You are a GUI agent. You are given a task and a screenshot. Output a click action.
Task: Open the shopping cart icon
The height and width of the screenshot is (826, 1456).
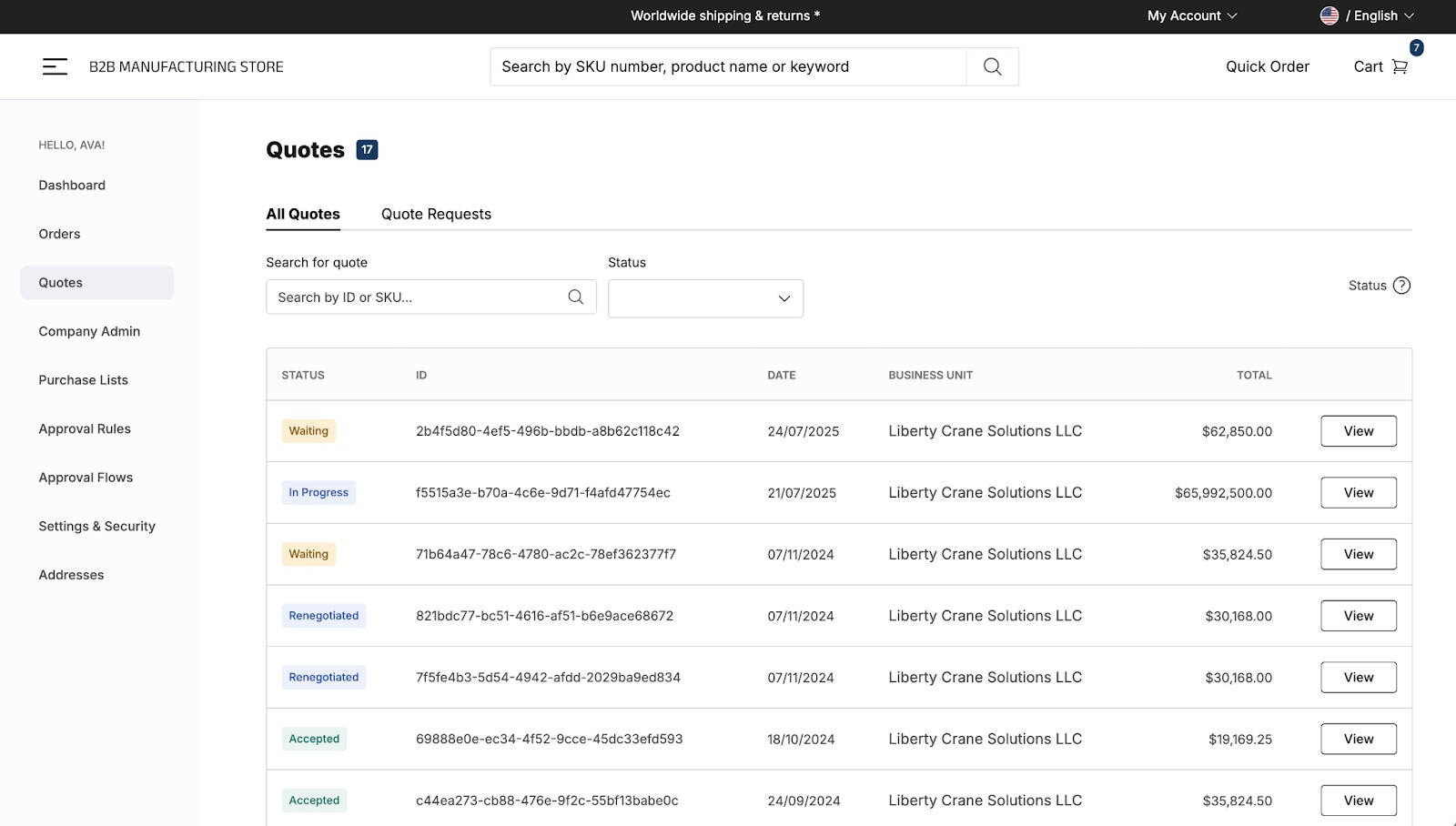[x=1400, y=66]
